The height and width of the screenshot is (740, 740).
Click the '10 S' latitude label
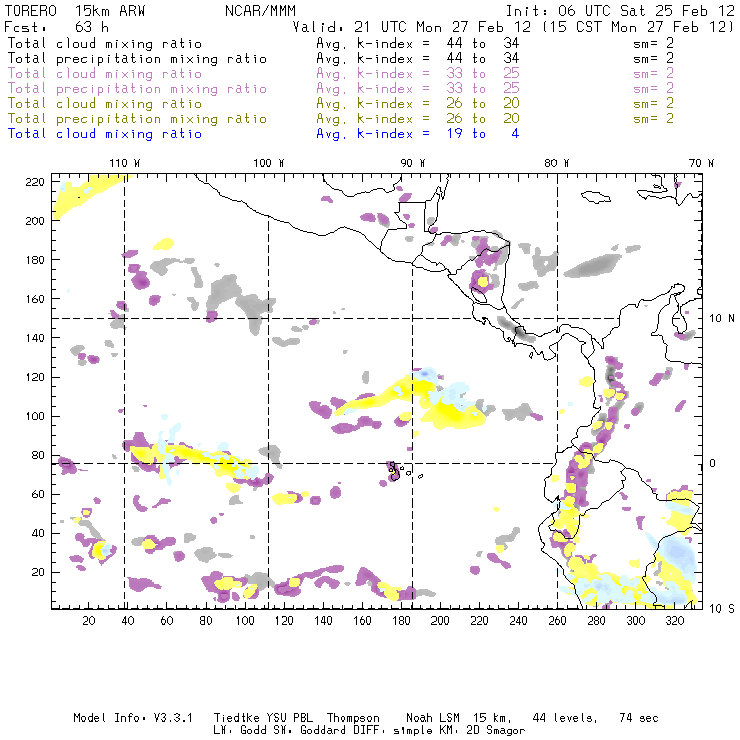click(722, 608)
